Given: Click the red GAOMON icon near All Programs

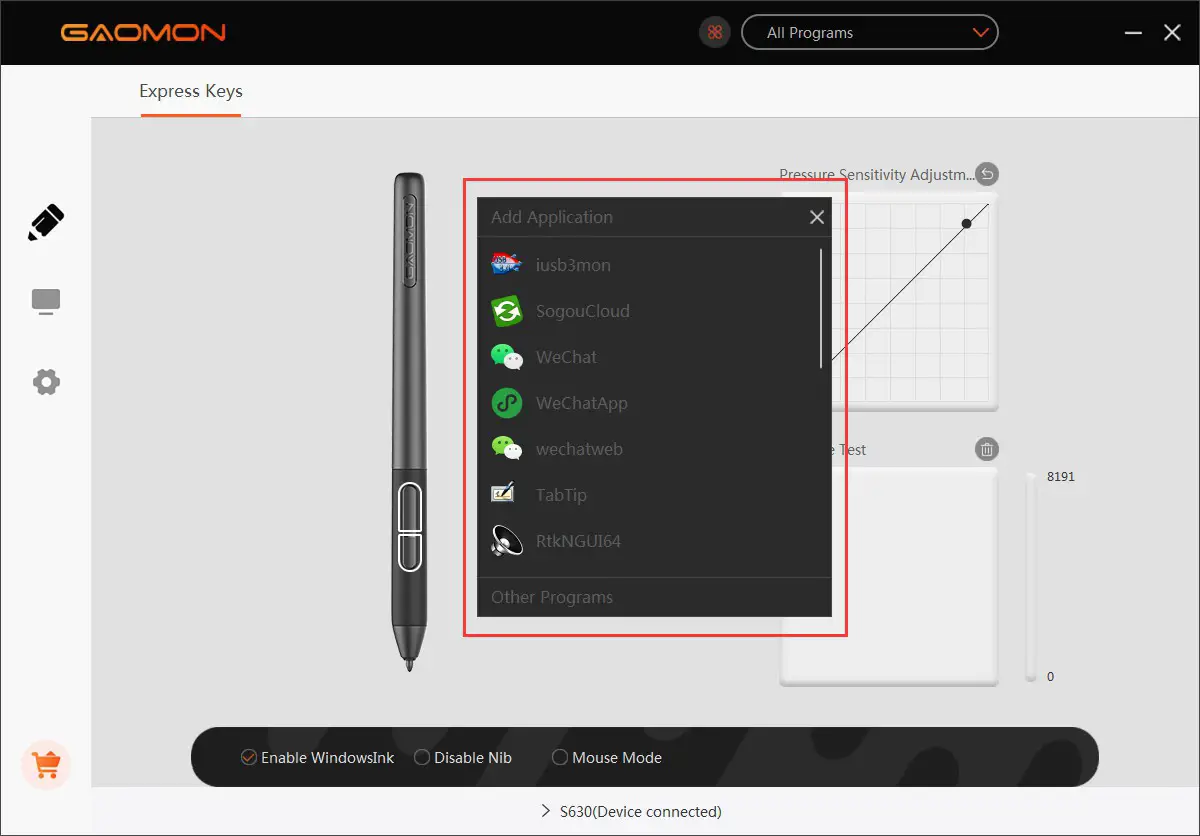Looking at the screenshot, I should coord(714,32).
